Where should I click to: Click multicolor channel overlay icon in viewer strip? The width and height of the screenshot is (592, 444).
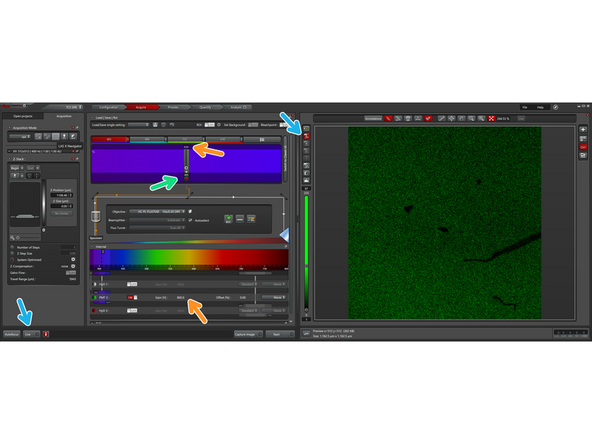pyautogui.click(x=306, y=128)
